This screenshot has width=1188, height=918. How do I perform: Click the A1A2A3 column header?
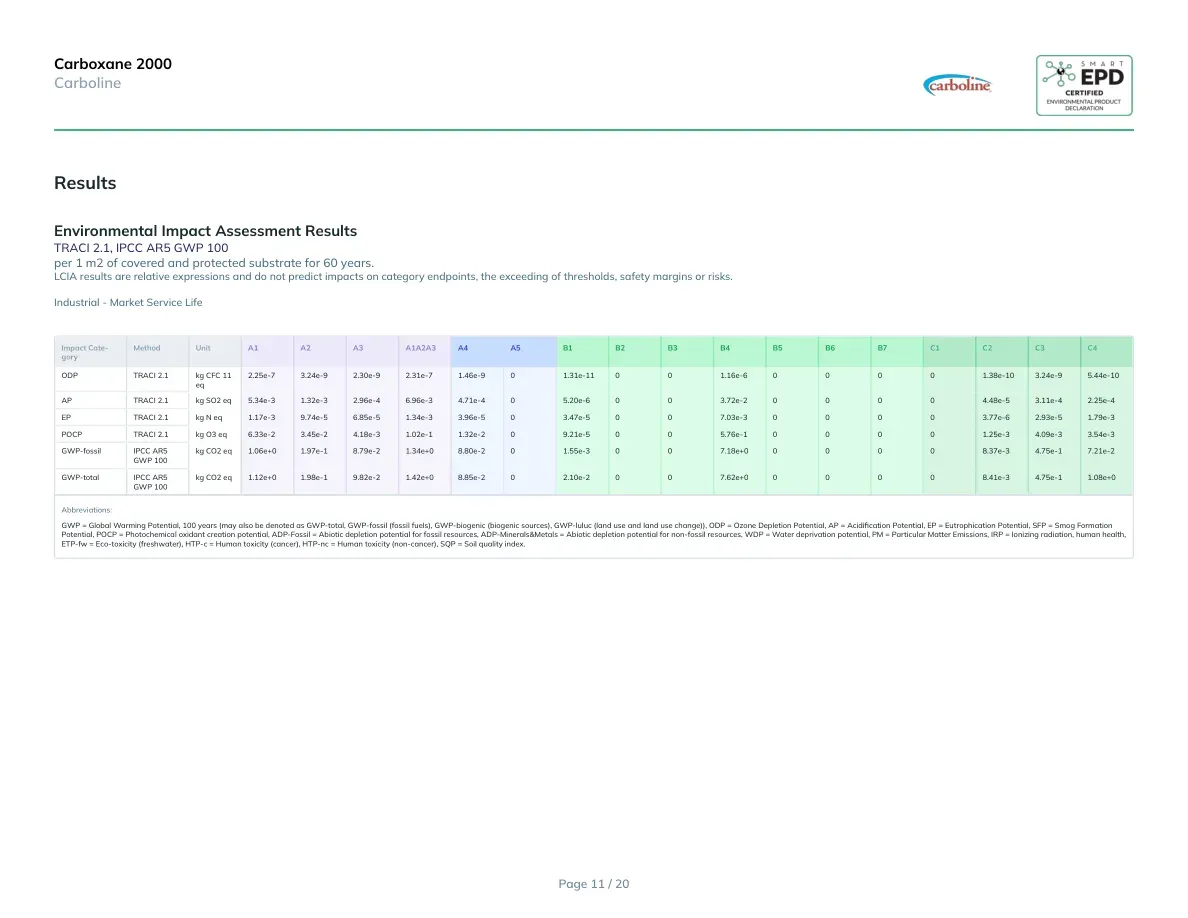[x=420, y=348]
